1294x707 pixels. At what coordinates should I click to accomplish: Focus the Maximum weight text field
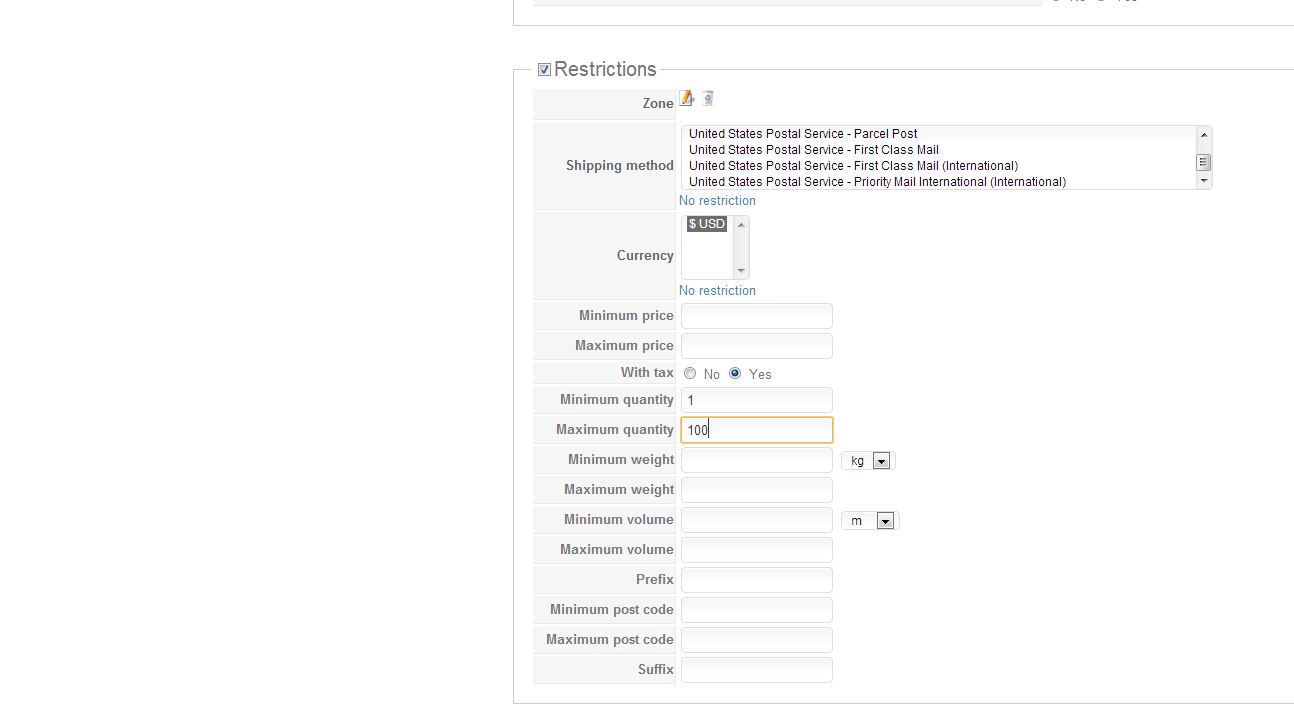[756, 490]
